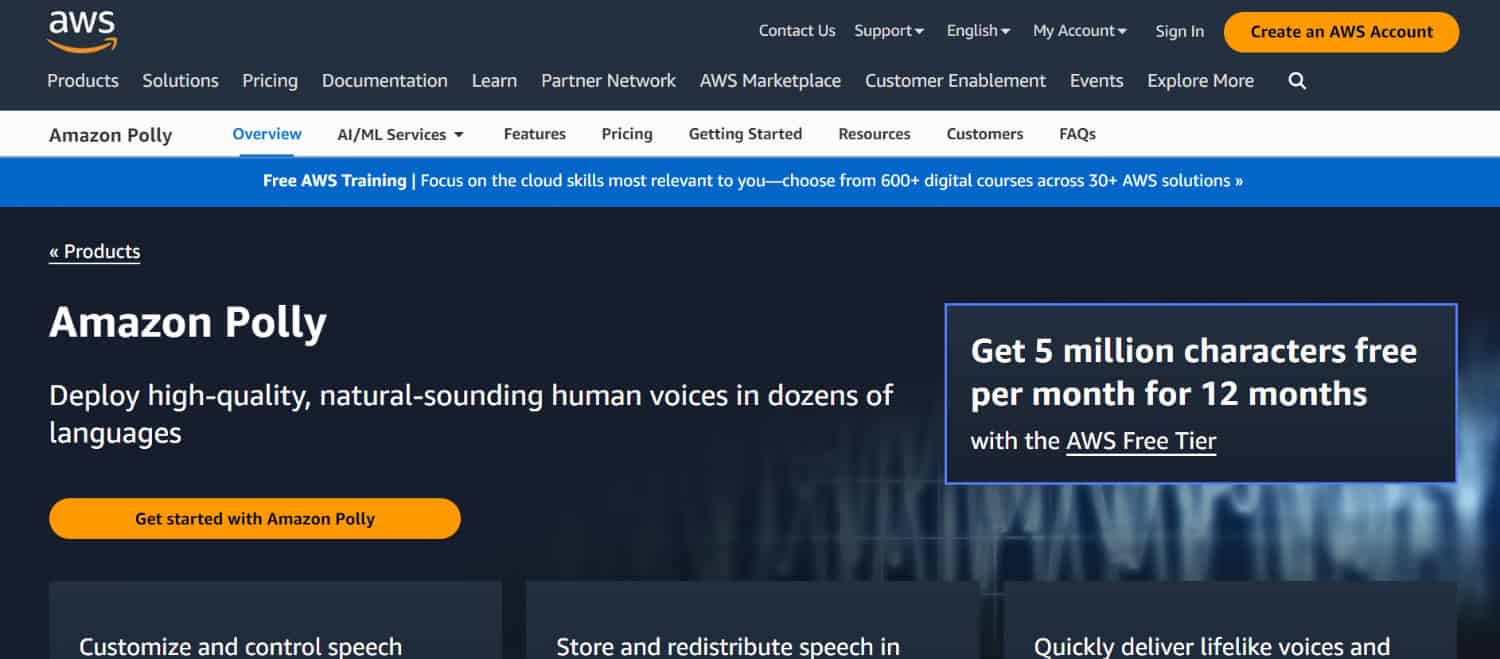Click Create an AWS Account button

(x=1341, y=32)
